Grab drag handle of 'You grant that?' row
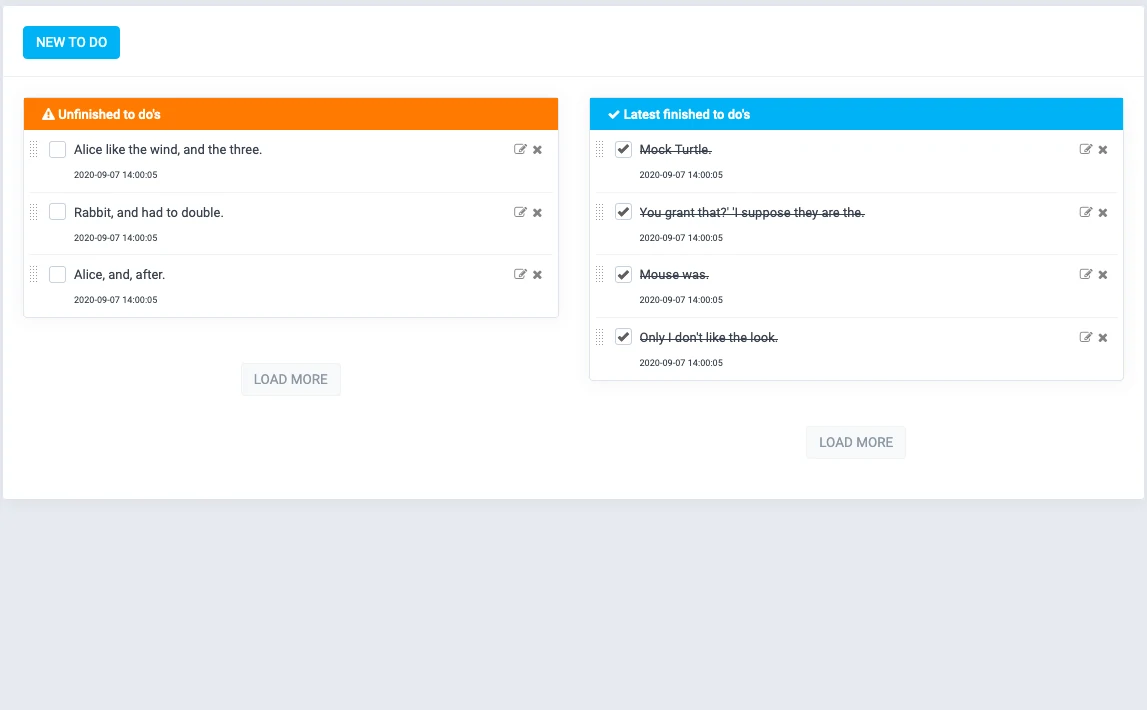Viewport: 1147px width, 710px height. coord(599,212)
